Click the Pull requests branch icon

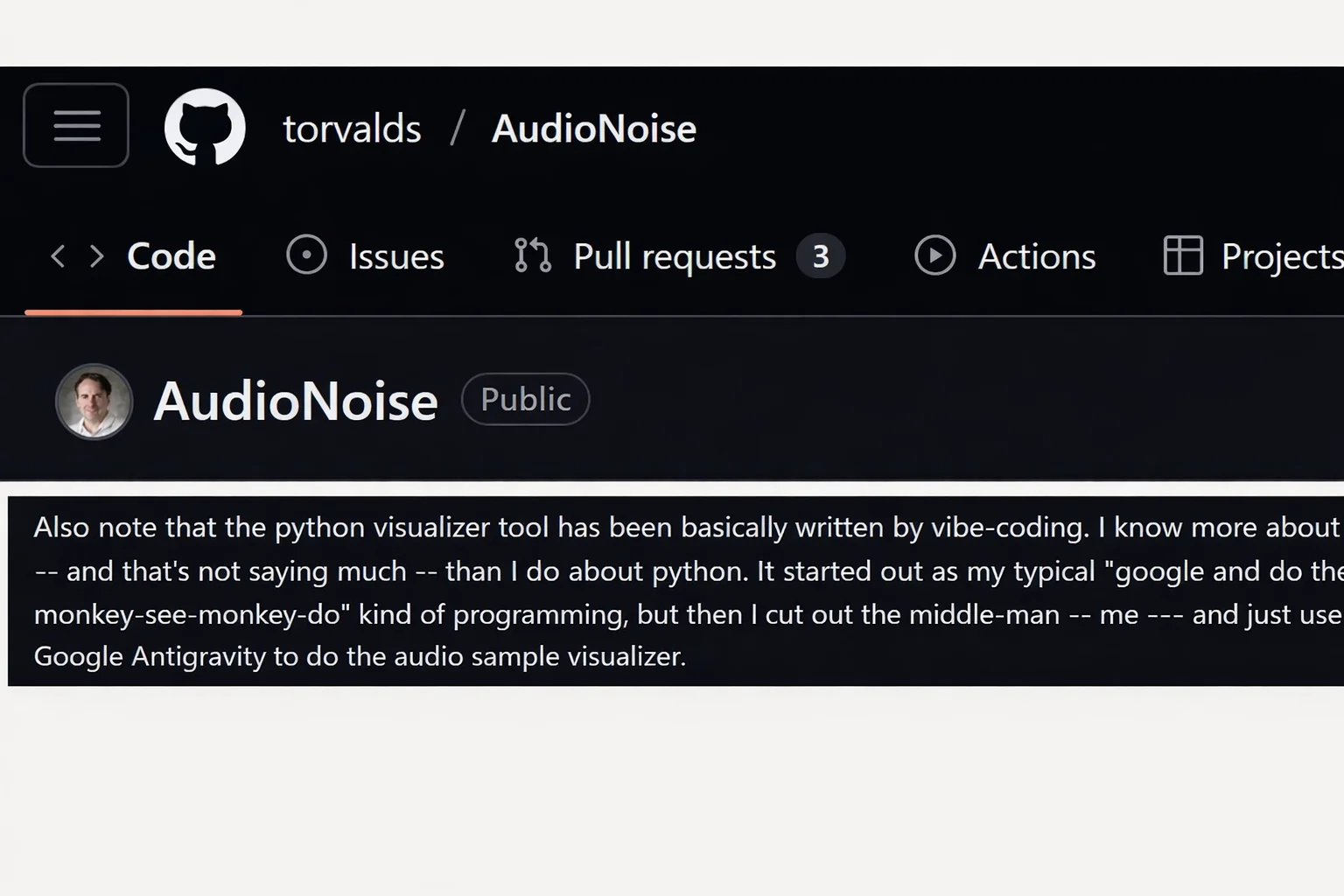point(532,255)
